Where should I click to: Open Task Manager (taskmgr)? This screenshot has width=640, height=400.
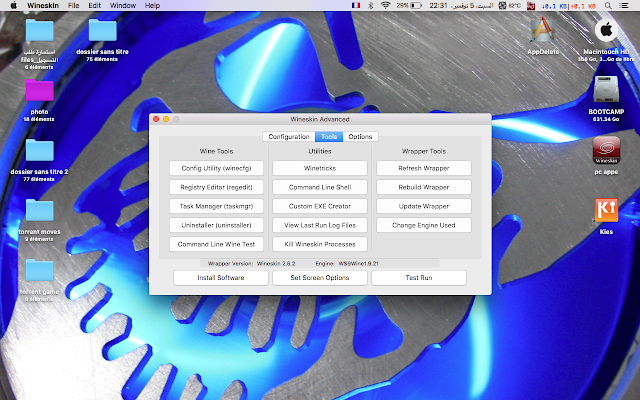[216, 206]
